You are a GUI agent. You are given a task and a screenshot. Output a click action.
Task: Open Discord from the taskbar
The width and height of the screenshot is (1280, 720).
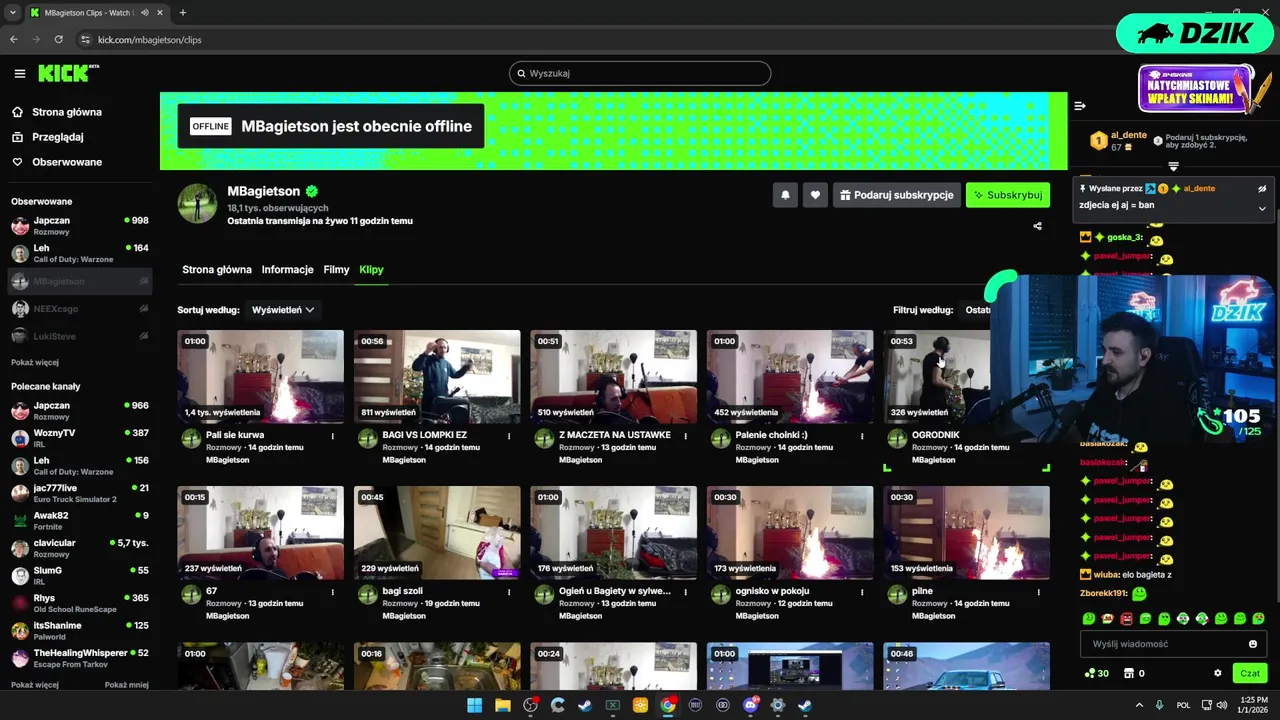pos(751,705)
